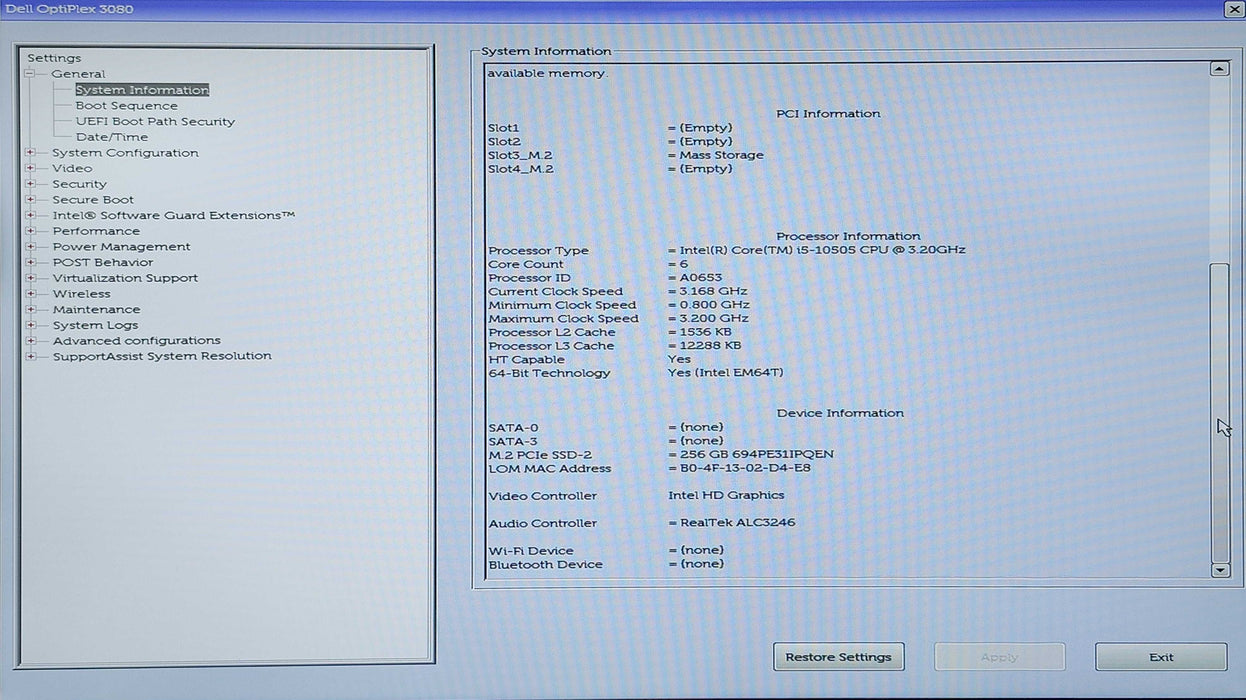This screenshot has width=1246, height=700.
Task: Collapse the General tree node
Action: pos(30,74)
